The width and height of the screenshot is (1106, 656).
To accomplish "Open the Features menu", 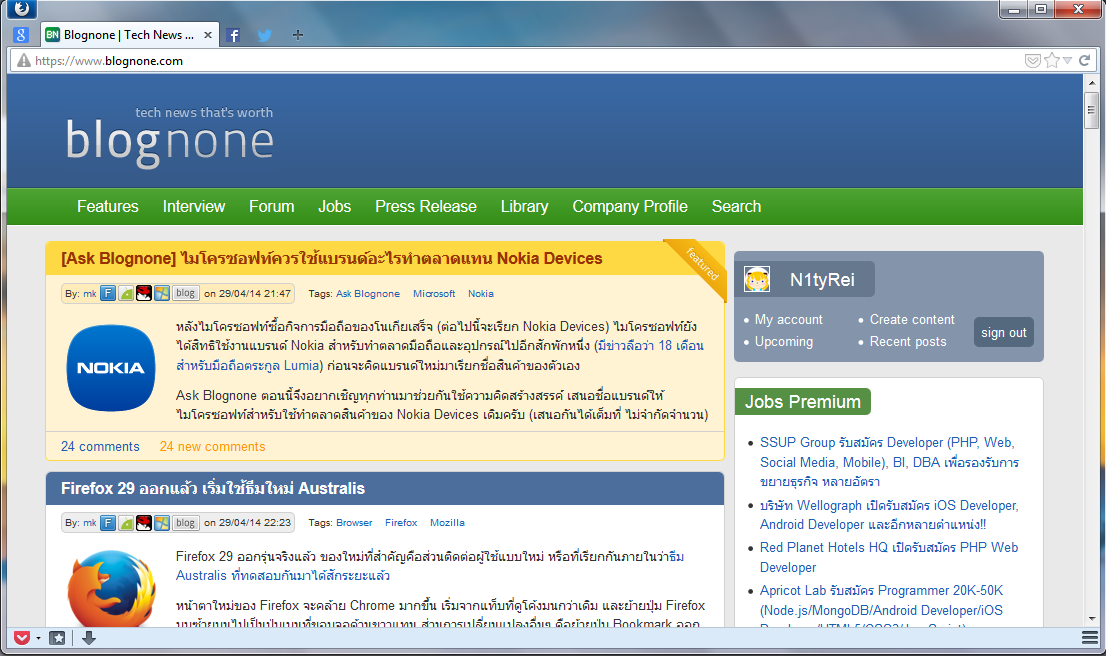I will [x=108, y=207].
